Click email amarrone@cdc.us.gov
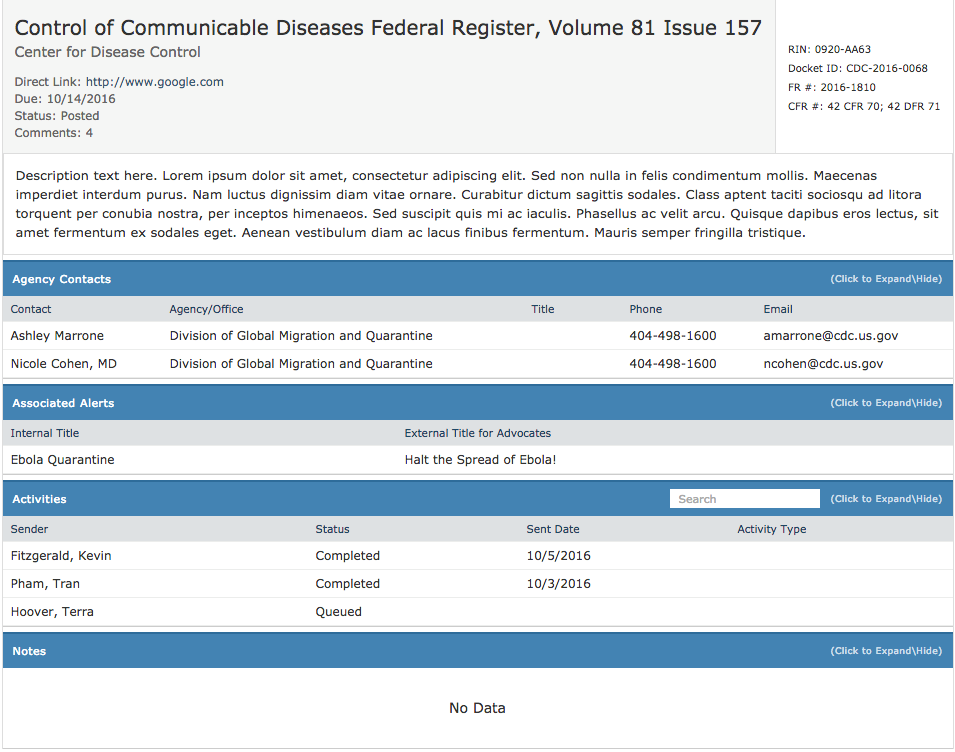The height and width of the screenshot is (752, 955). coord(831,336)
